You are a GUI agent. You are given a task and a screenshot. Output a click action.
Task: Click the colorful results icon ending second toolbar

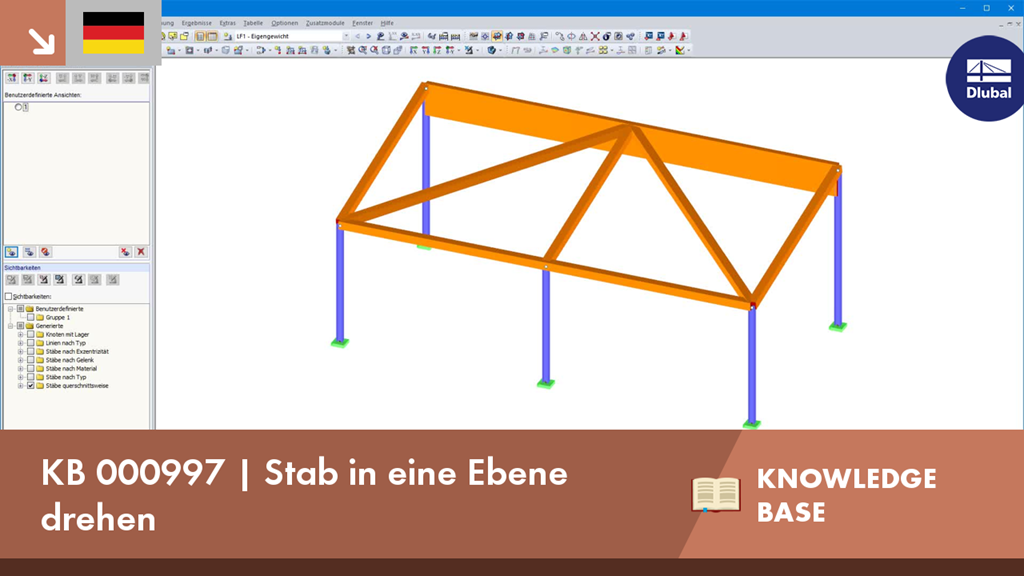pyautogui.click(x=680, y=50)
